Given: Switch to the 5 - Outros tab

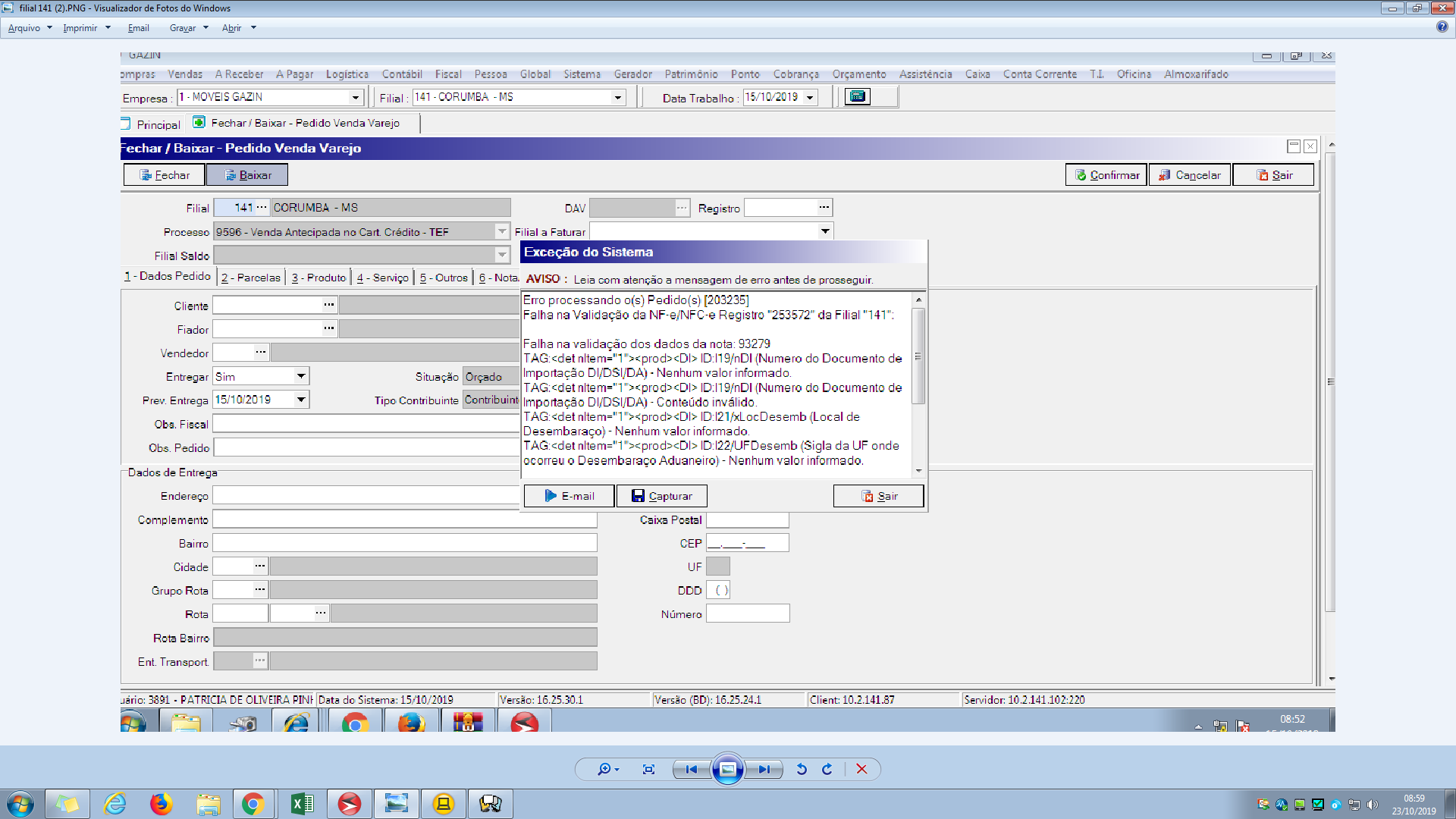Looking at the screenshot, I should 444,278.
